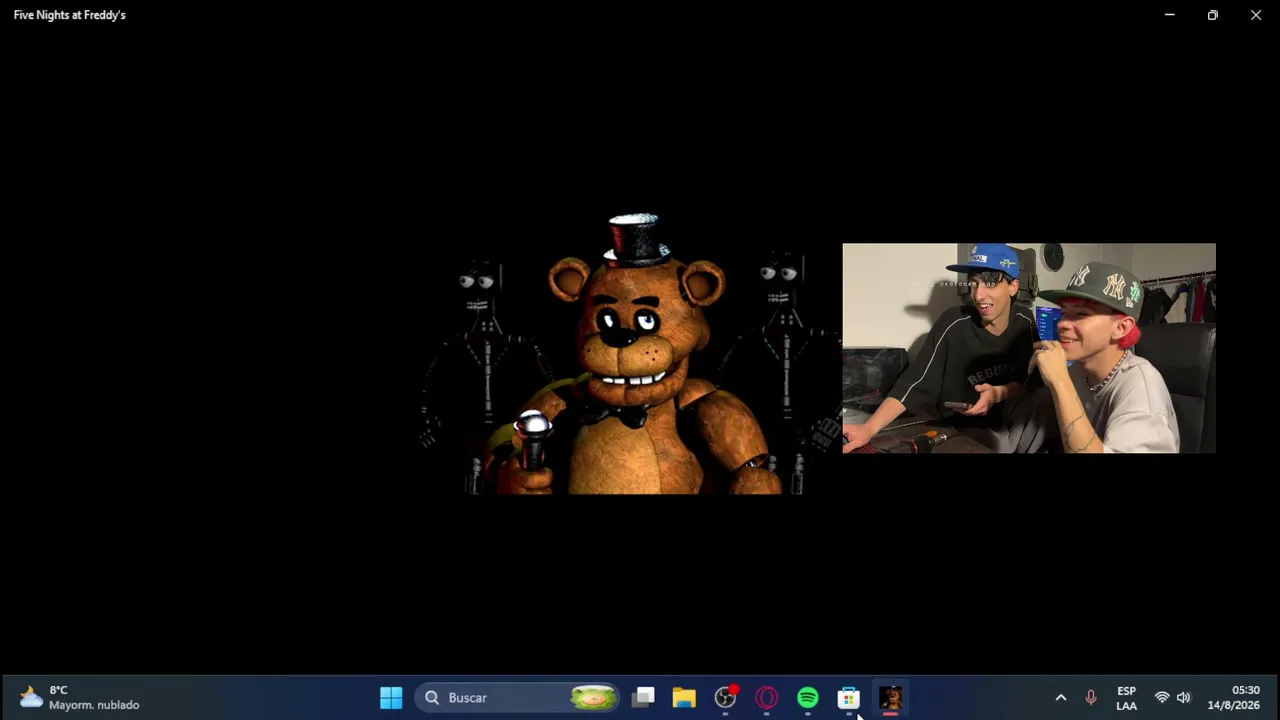Open Task View from the taskbar
The height and width of the screenshot is (720, 1280).
click(643, 697)
